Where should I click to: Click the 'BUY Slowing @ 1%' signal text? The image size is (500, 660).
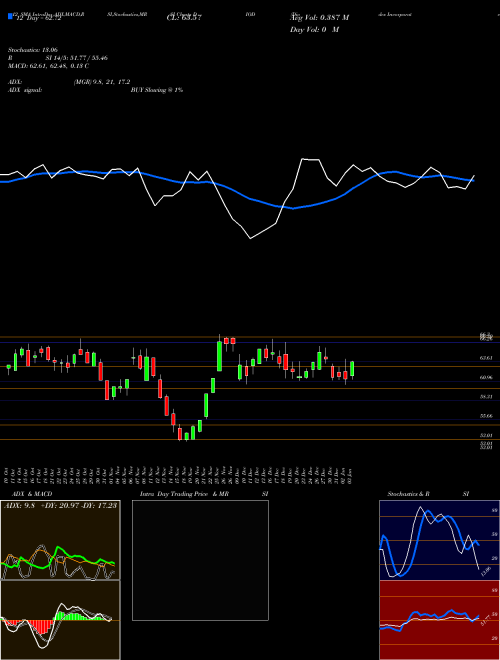coord(157,90)
